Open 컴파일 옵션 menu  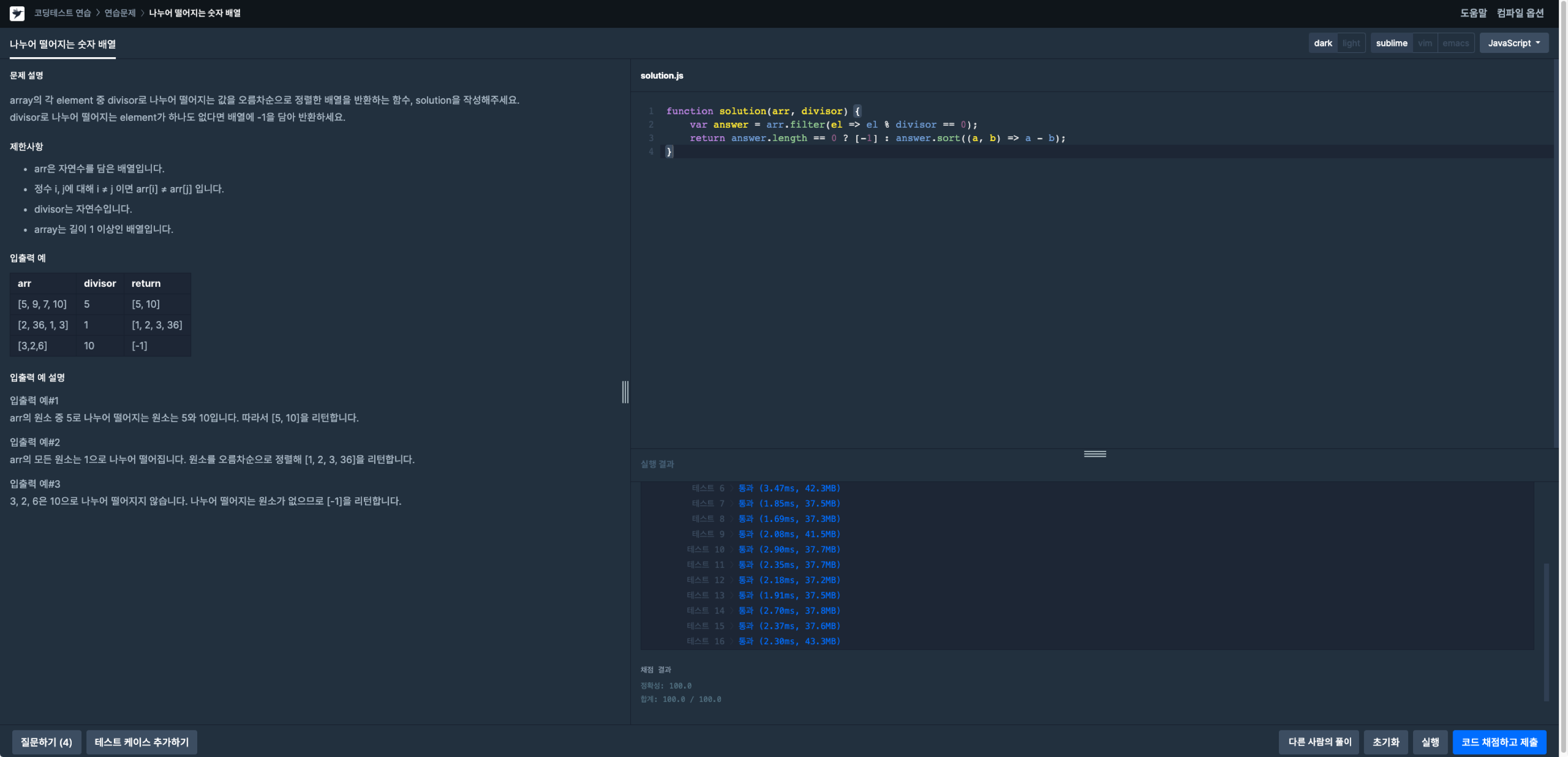coord(1520,13)
